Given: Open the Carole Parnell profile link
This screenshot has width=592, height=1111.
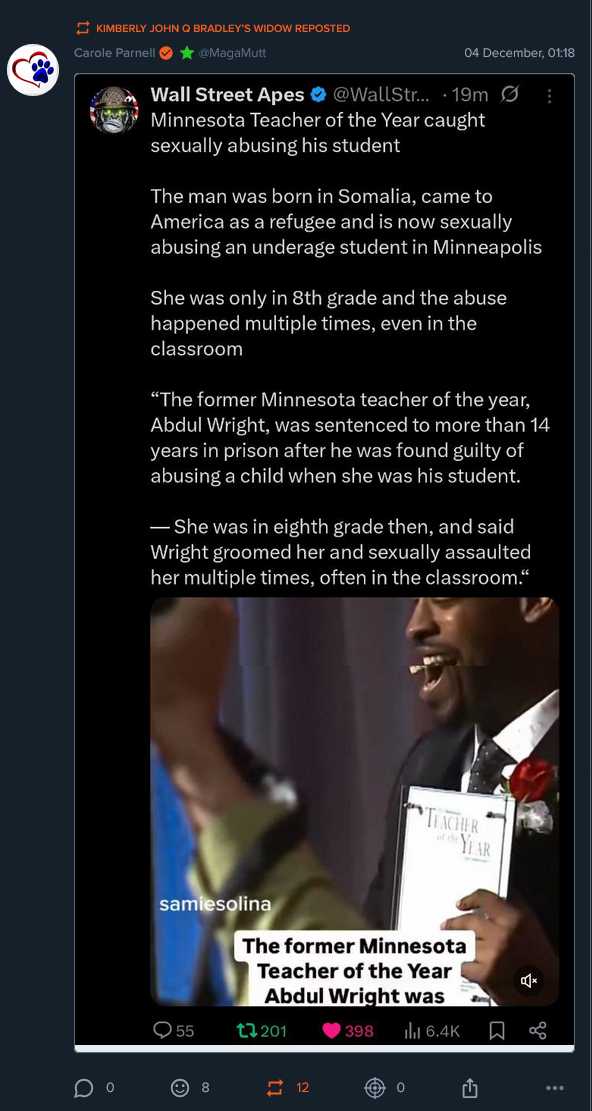Looking at the screenshot, I should [114, 52].
